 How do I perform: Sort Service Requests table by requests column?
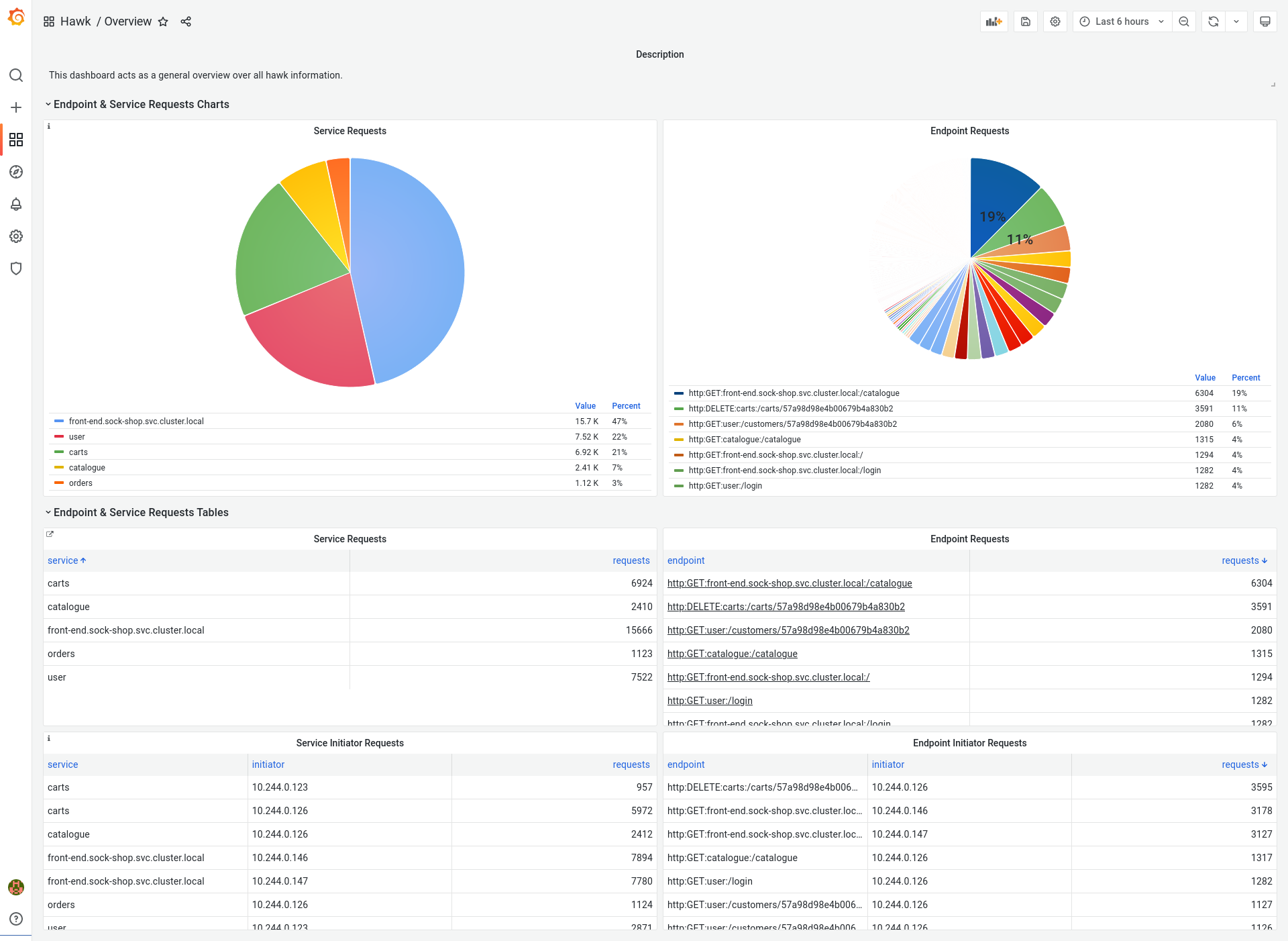[x=631, y=560]
